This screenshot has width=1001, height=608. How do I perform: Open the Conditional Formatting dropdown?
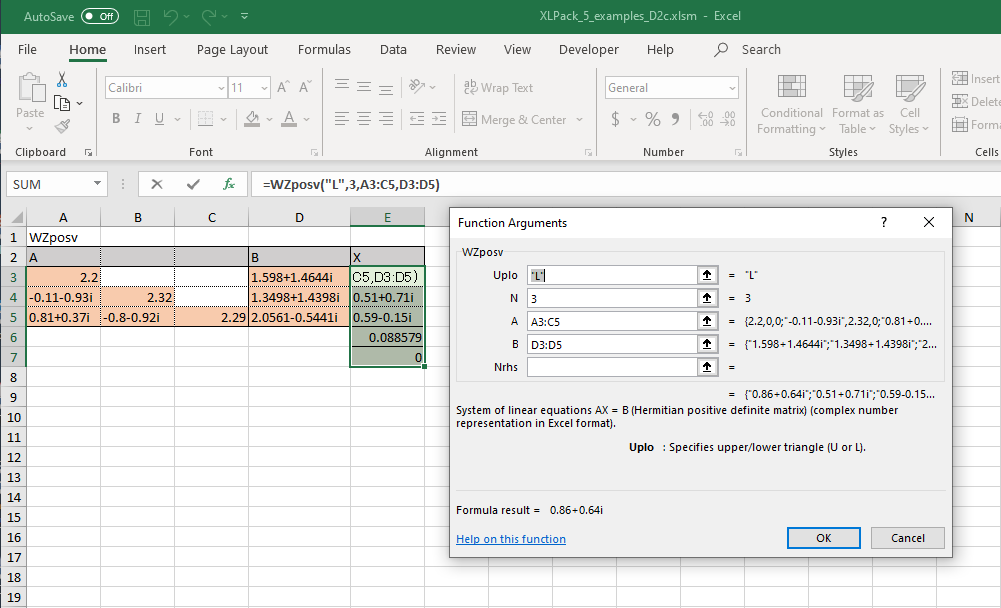[x=792, y=103]
